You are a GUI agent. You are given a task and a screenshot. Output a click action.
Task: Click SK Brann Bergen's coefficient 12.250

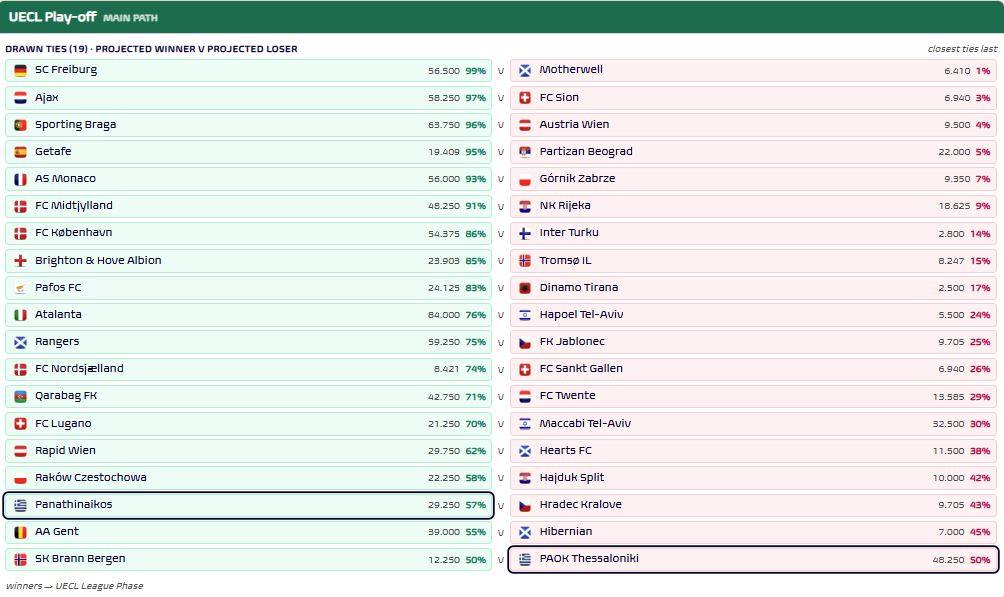point(444,560)
